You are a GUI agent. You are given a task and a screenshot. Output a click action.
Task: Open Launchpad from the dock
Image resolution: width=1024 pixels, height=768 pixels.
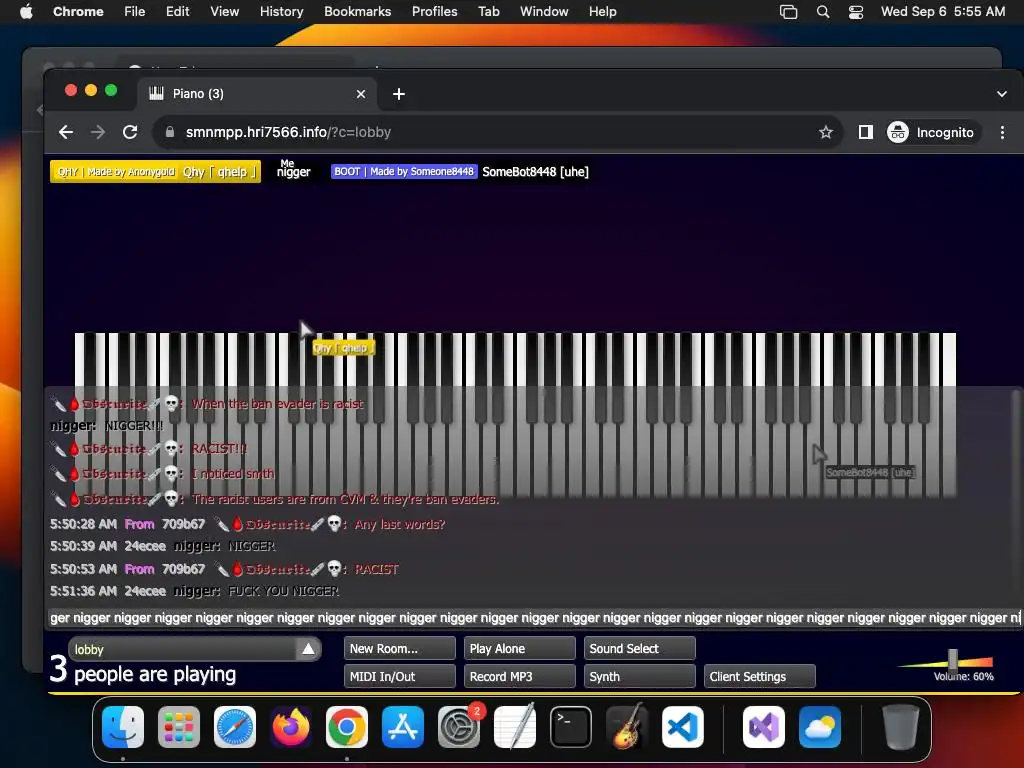[178, 727]
